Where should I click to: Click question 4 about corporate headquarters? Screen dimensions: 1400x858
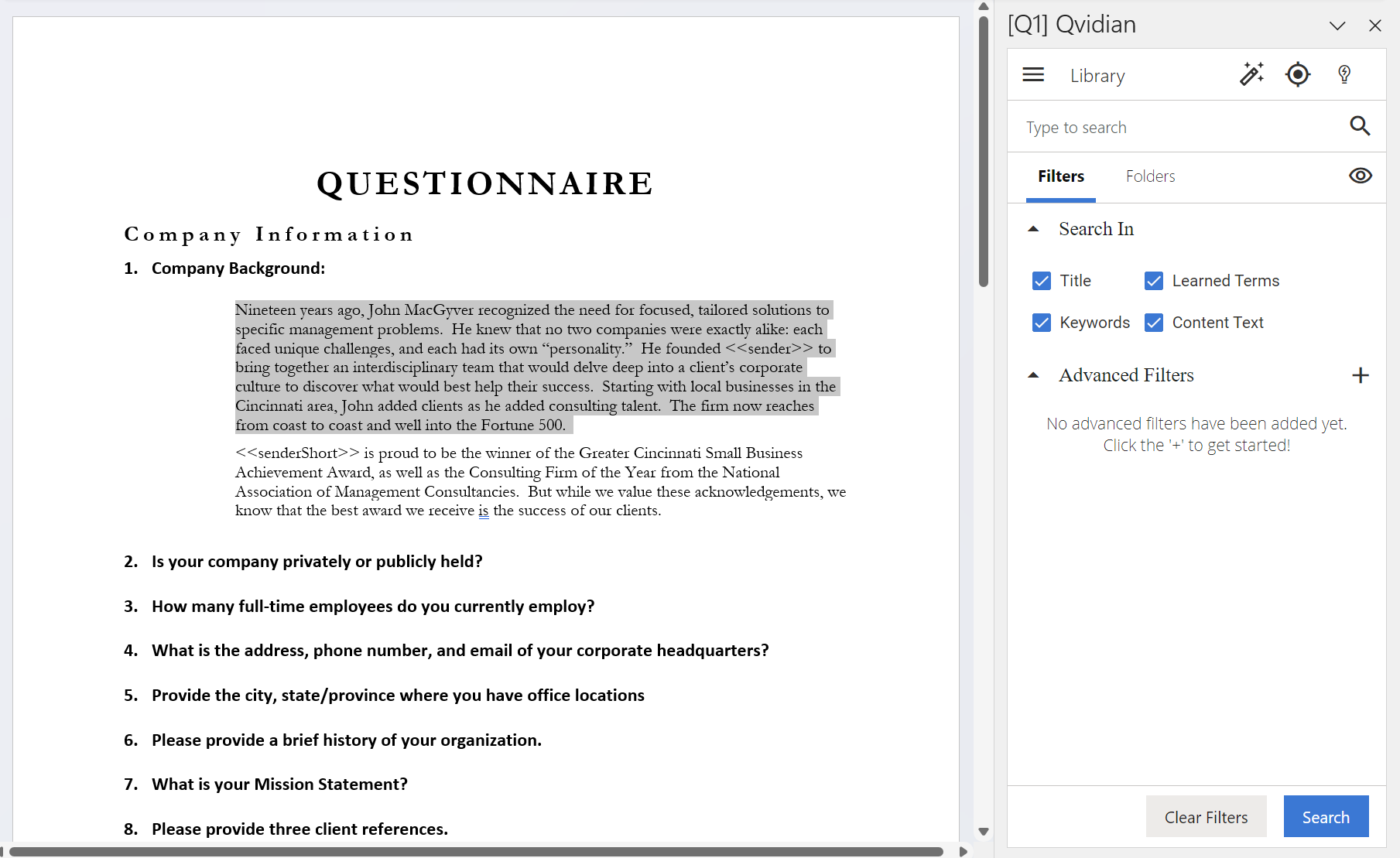[460, 651]
